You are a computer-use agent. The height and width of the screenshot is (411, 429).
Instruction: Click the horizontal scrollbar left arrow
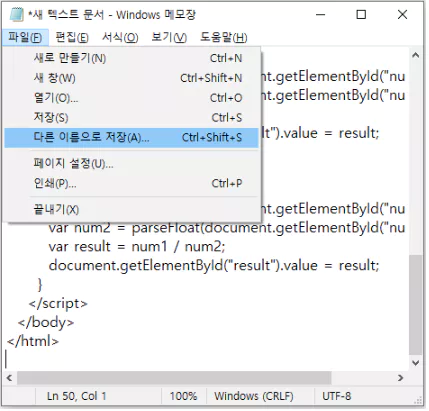9,378
